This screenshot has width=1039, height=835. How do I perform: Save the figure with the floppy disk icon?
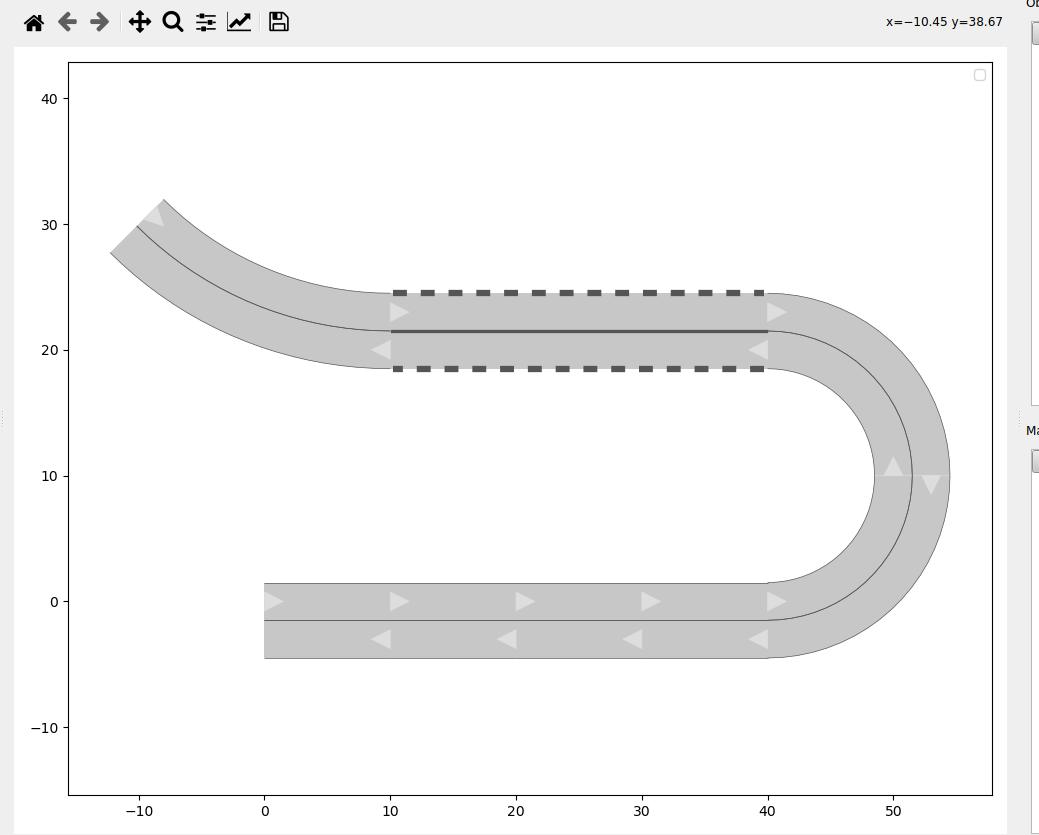pyautogui.click(x=279, y=22)
